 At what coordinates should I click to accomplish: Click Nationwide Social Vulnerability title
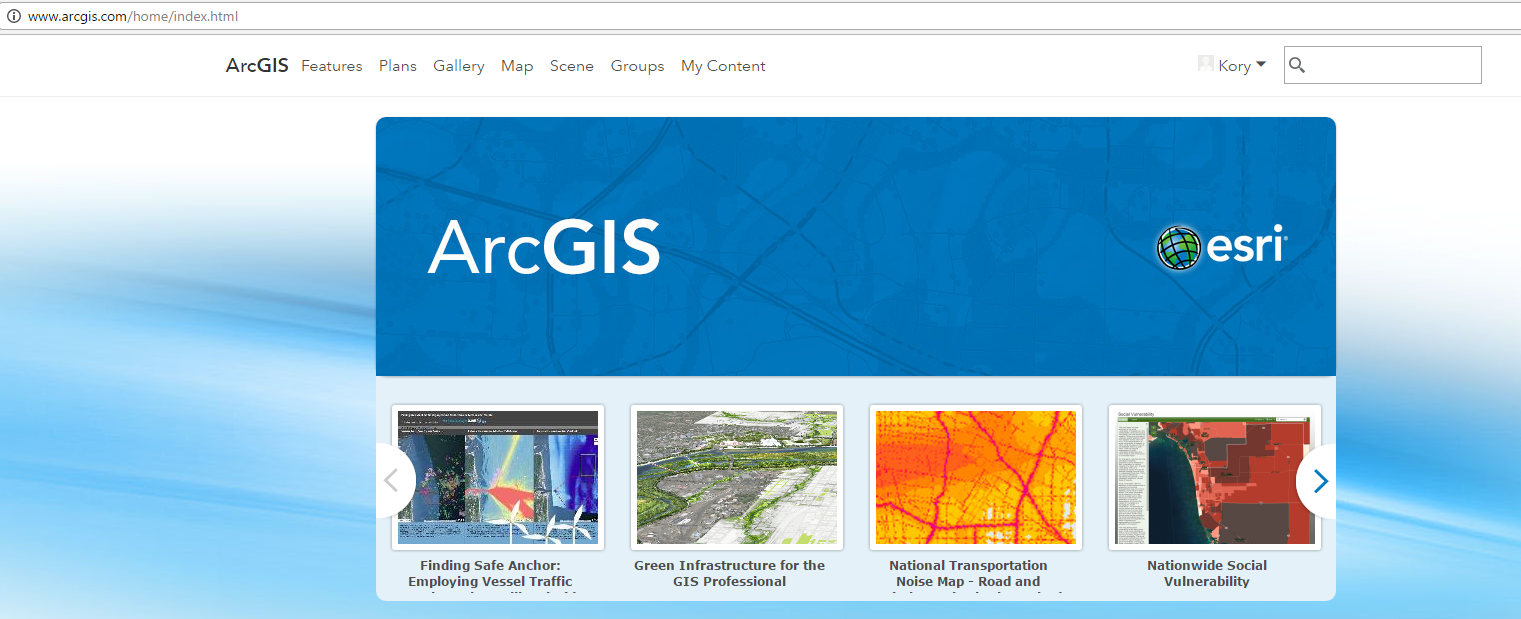1207,573
